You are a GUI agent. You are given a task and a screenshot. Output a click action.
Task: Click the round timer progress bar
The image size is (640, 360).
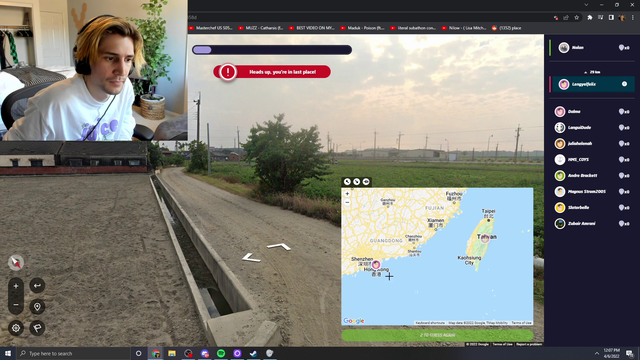(272, 50)
